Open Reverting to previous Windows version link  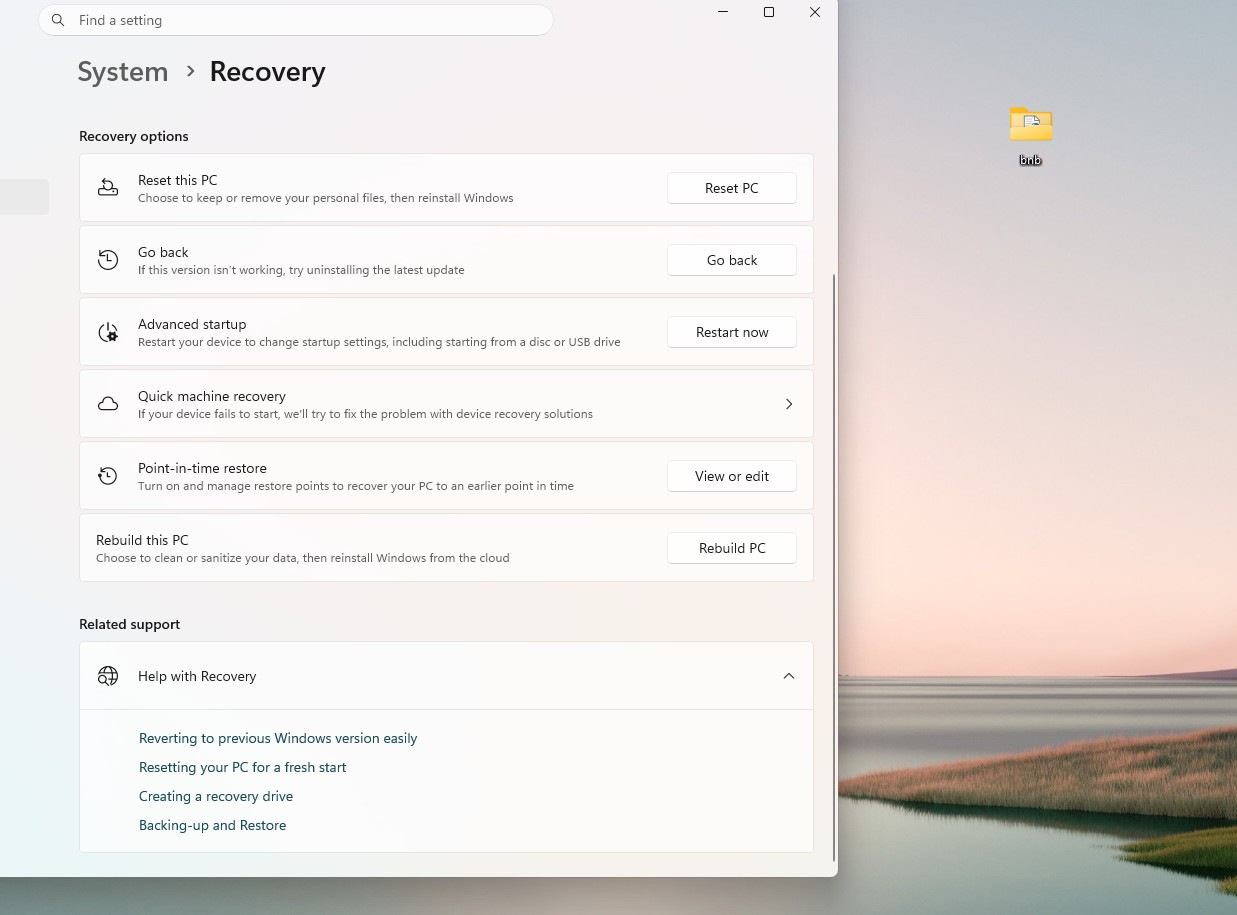pos(278,738)
